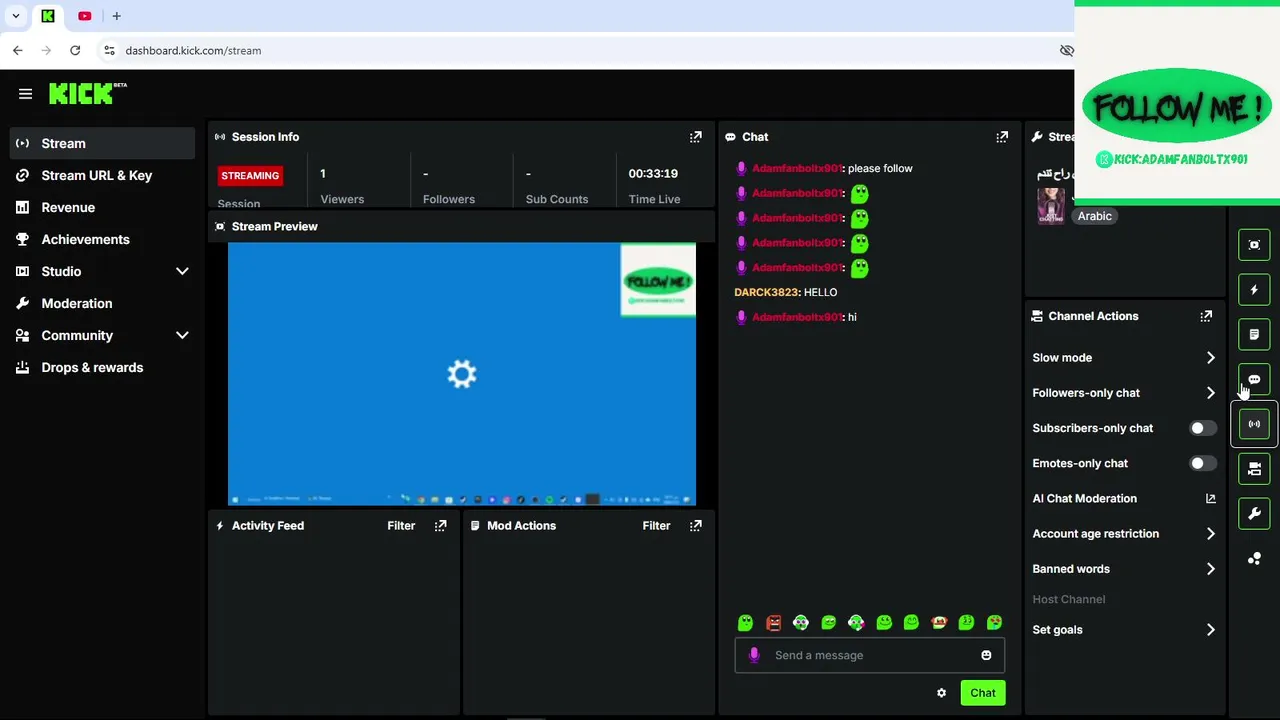Click the Host Channel option
1280x720 pixels.
point(1068,599)
